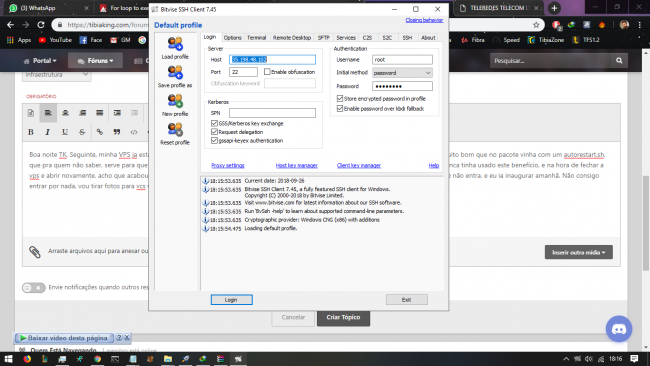Screen dimensions: 650x366
Task: Switch to the Options tab
Action: click(x=233, y=38)
